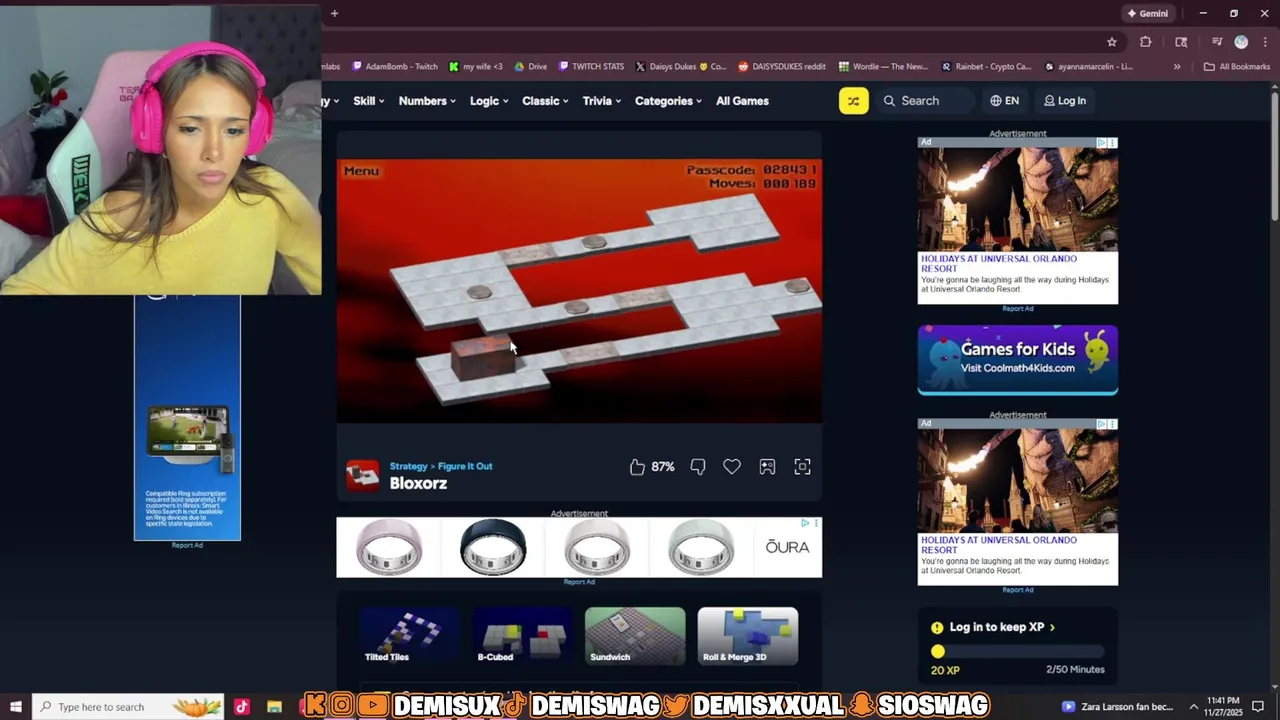Open the TikTok app in the taskbar
Viewport: 1280px width, 720px height.
[242, 707]
